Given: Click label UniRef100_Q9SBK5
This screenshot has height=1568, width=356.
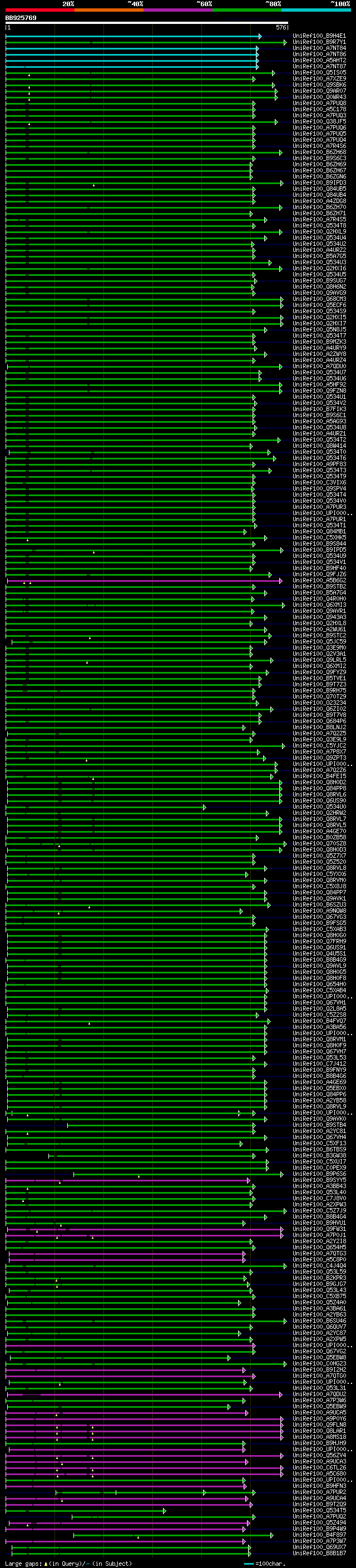Looking at the screenshot, I should click(319, 85).
